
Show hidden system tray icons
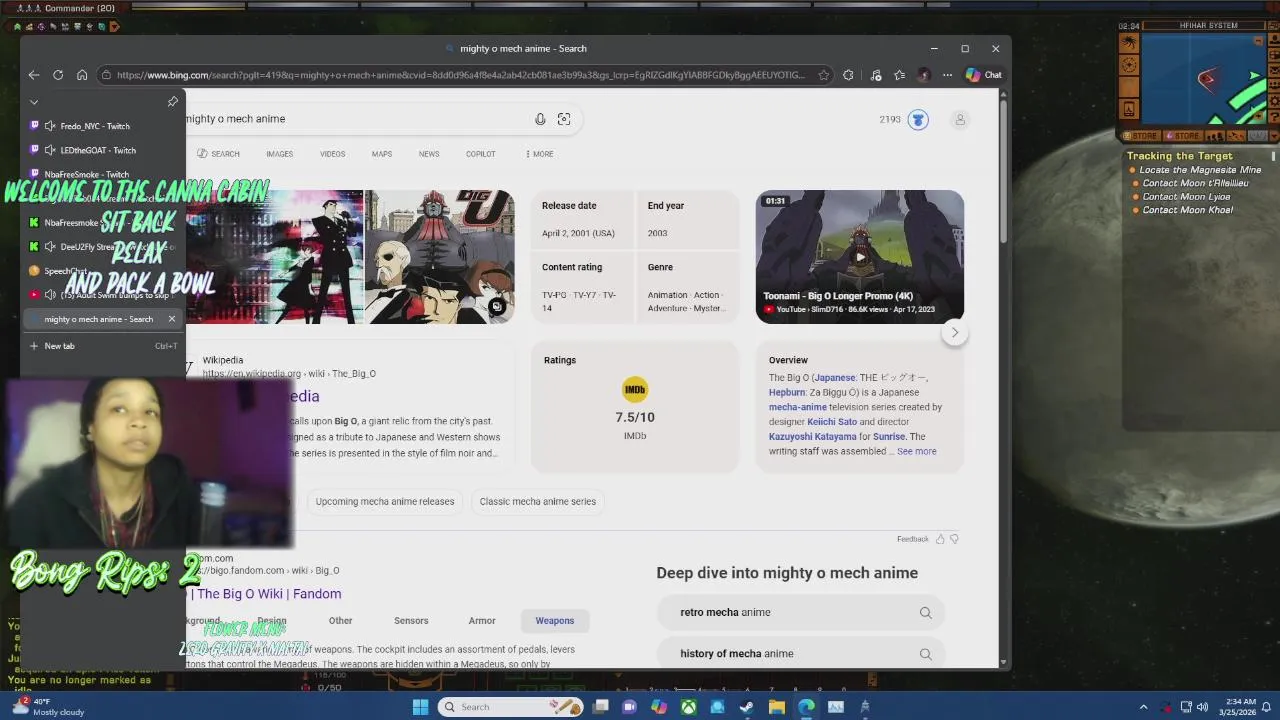(x=1143, y=707)
